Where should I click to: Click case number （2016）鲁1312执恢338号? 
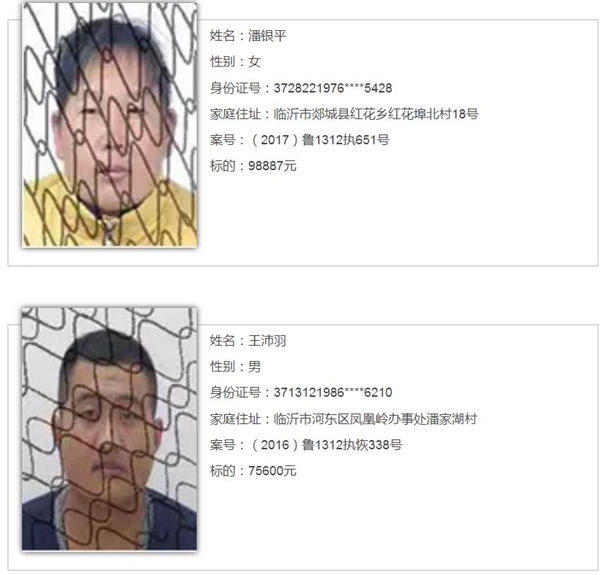325,445
